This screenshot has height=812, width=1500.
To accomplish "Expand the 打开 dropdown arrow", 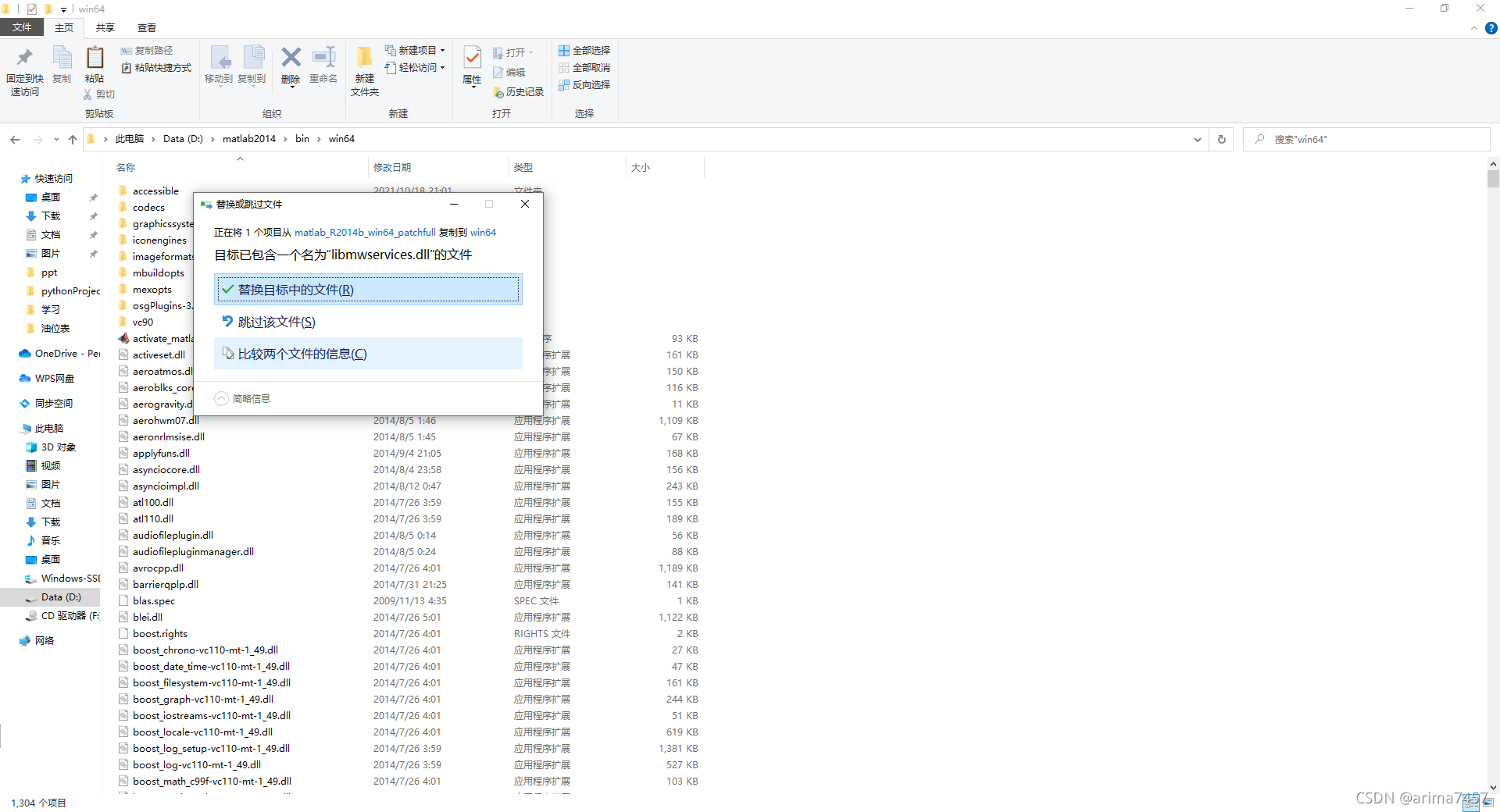I will (530, 52).
